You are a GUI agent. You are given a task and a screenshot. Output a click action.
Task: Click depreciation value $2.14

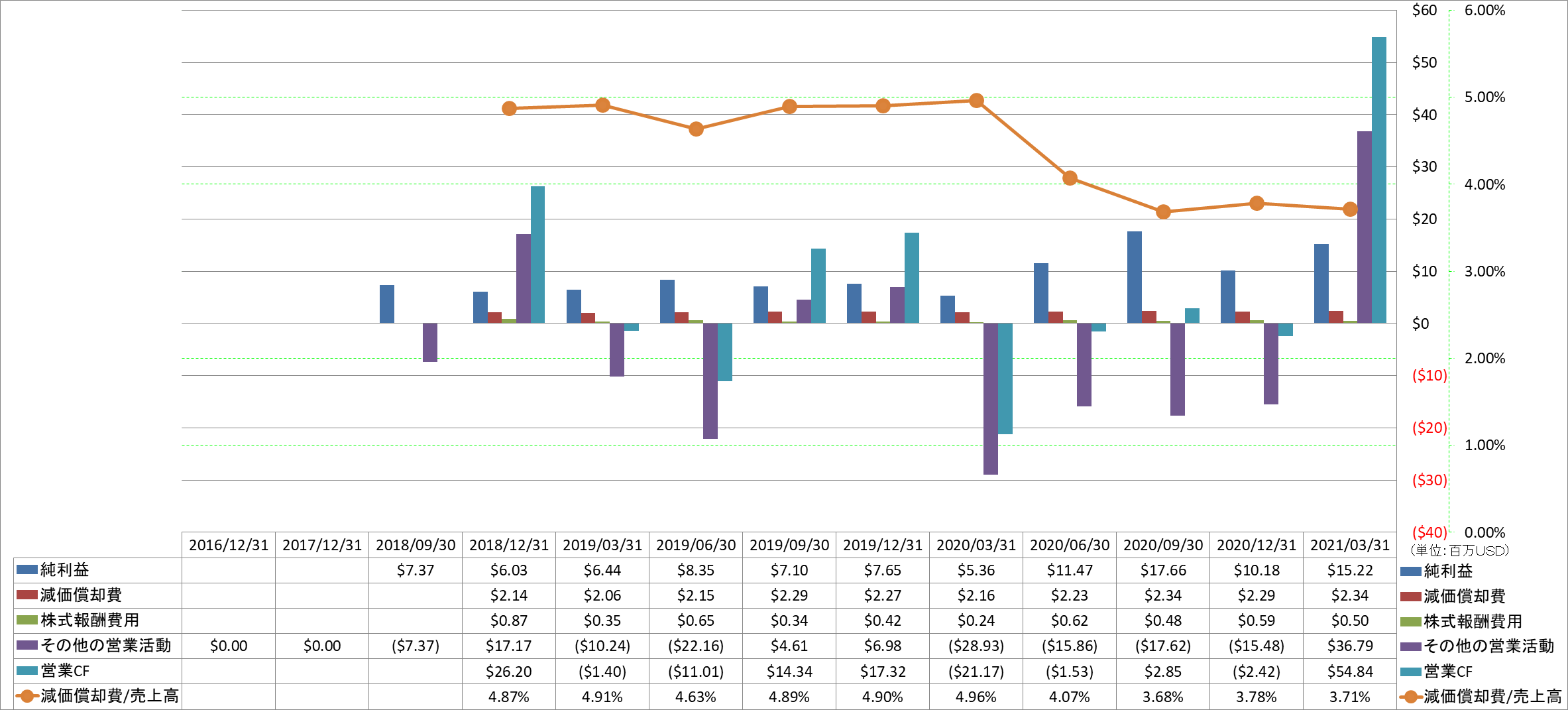(509, 595)
